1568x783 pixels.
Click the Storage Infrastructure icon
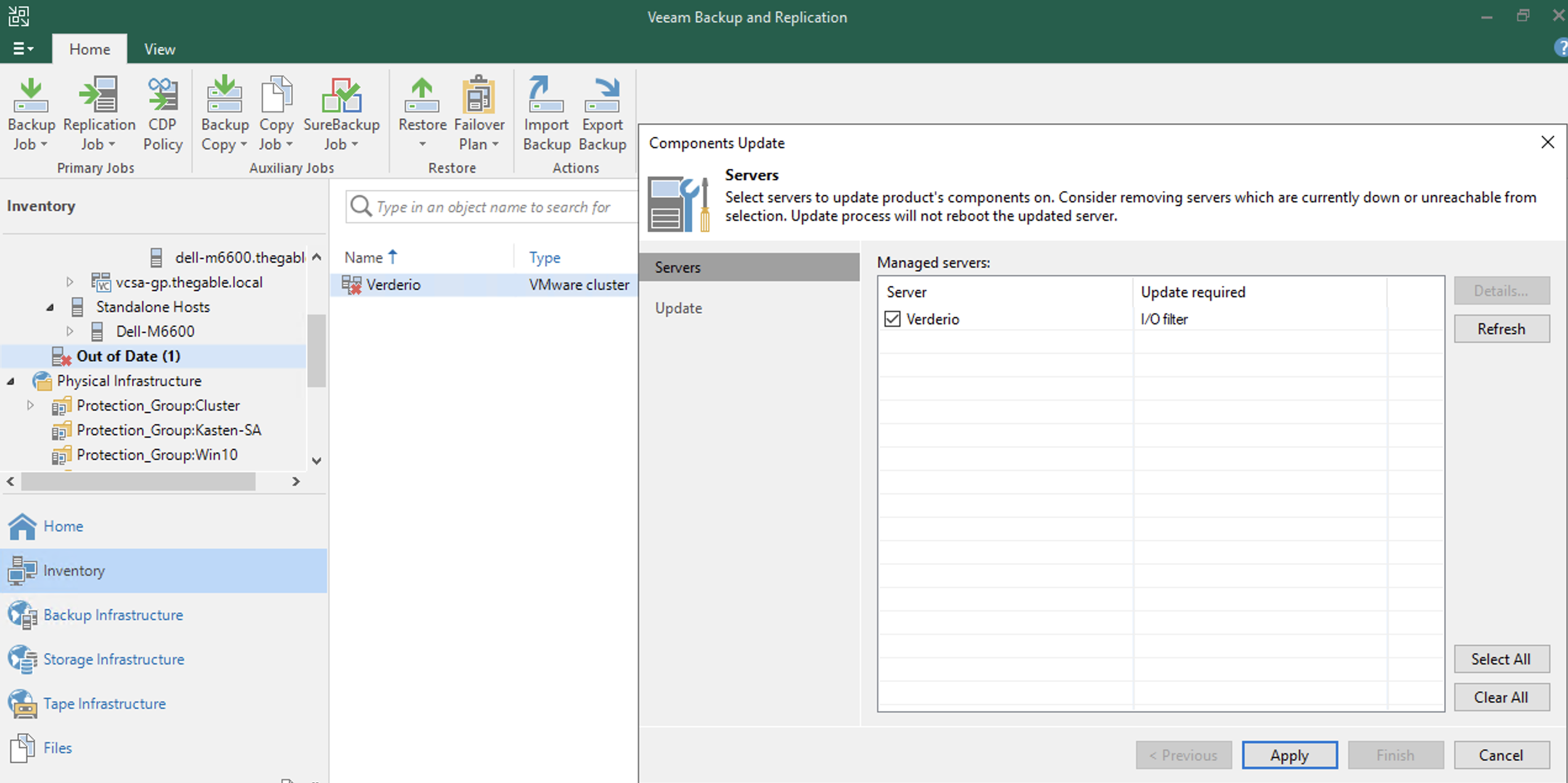coord(23,659)
